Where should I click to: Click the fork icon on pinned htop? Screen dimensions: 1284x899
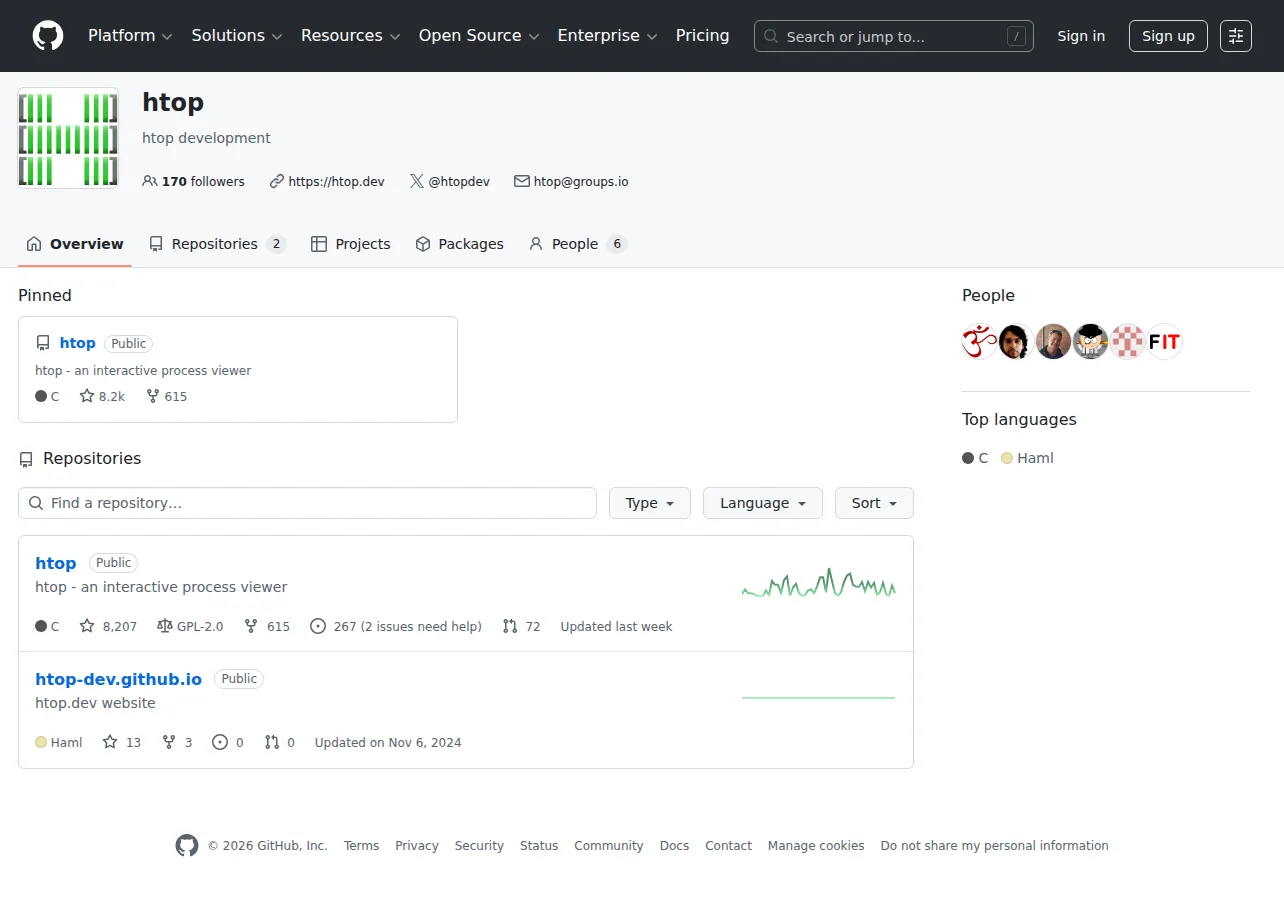point(153,396)
